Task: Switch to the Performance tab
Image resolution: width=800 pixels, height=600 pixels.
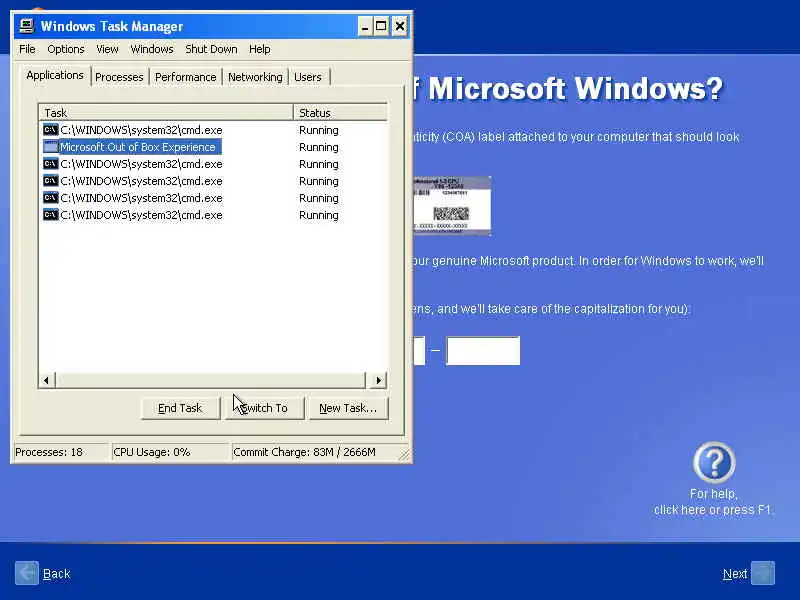Action: [186, 77]
